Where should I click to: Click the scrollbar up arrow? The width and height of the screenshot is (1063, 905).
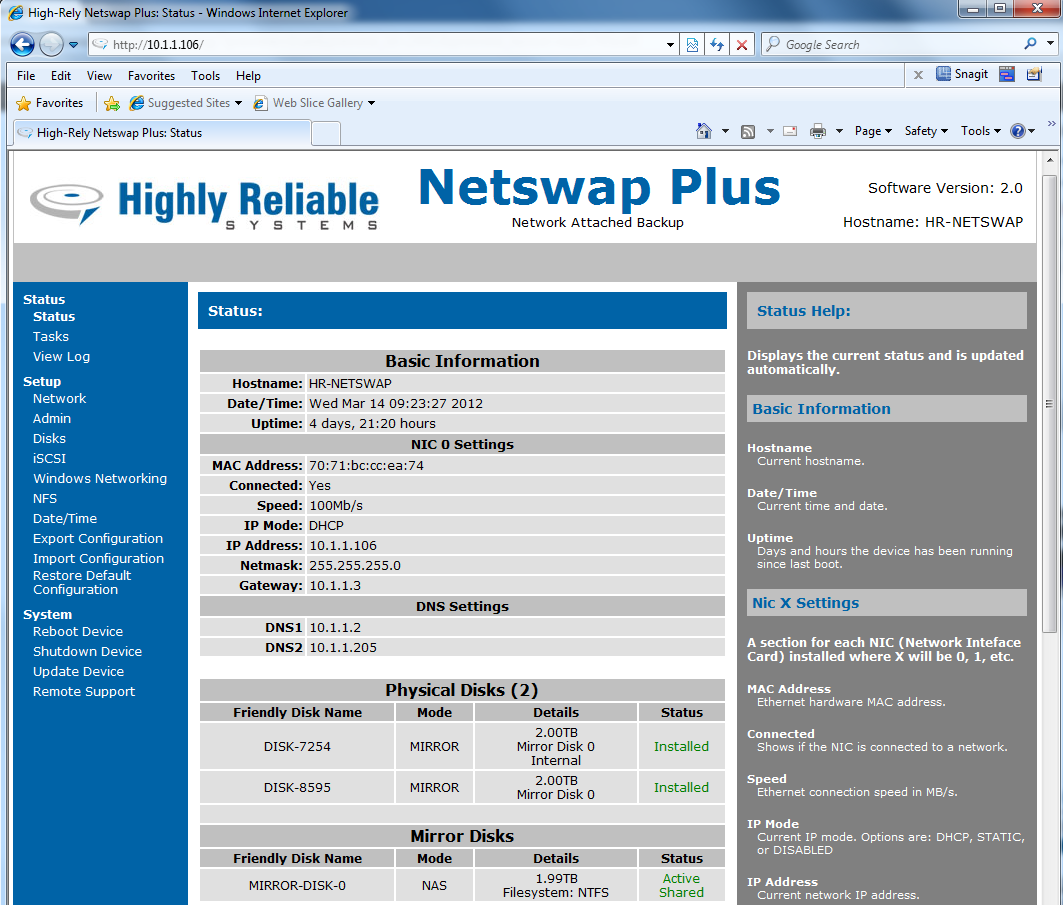1049,161
